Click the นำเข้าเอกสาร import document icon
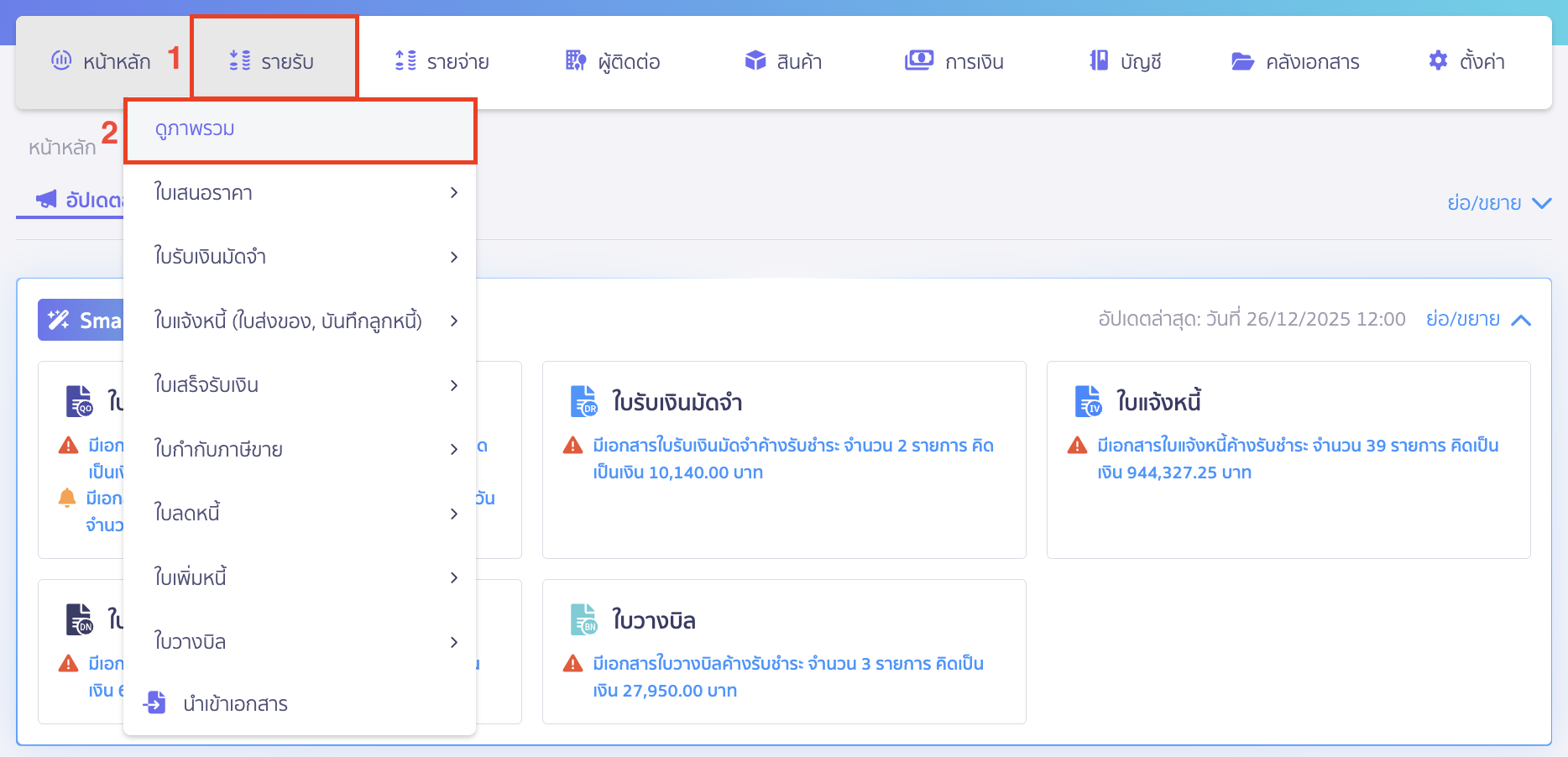Screen dimensions: 1568x757 [x=155, y=702]
